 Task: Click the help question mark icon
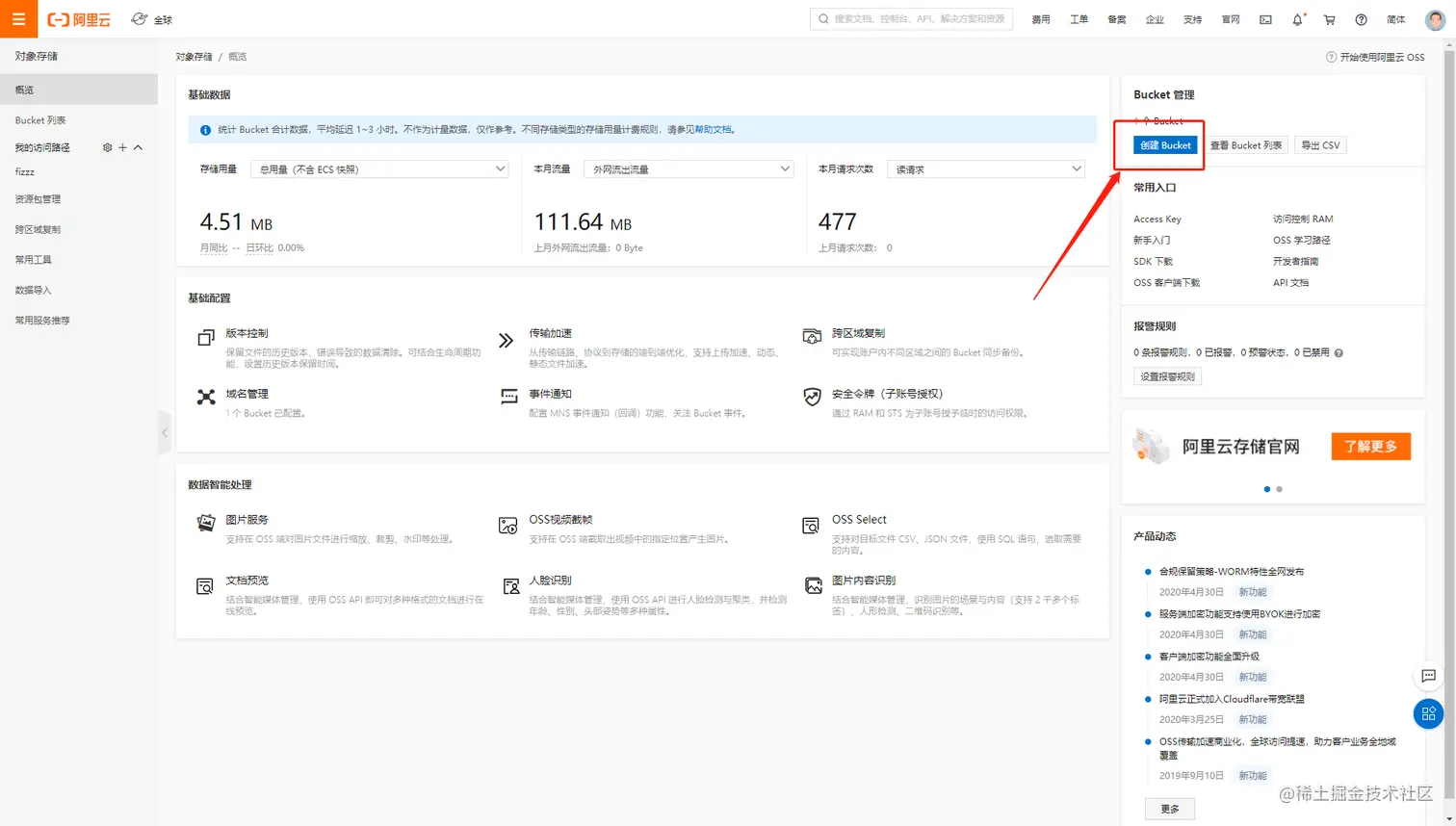[1361, 19]
